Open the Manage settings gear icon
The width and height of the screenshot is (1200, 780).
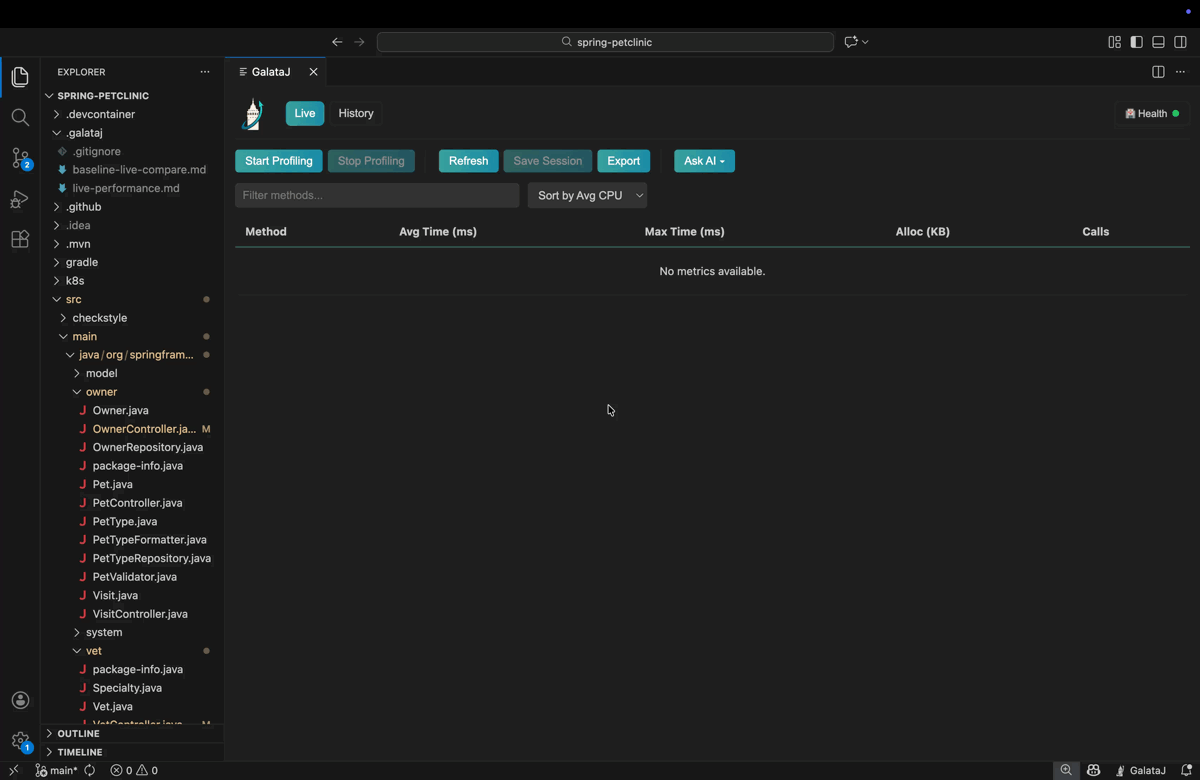[x=20, y=741]
